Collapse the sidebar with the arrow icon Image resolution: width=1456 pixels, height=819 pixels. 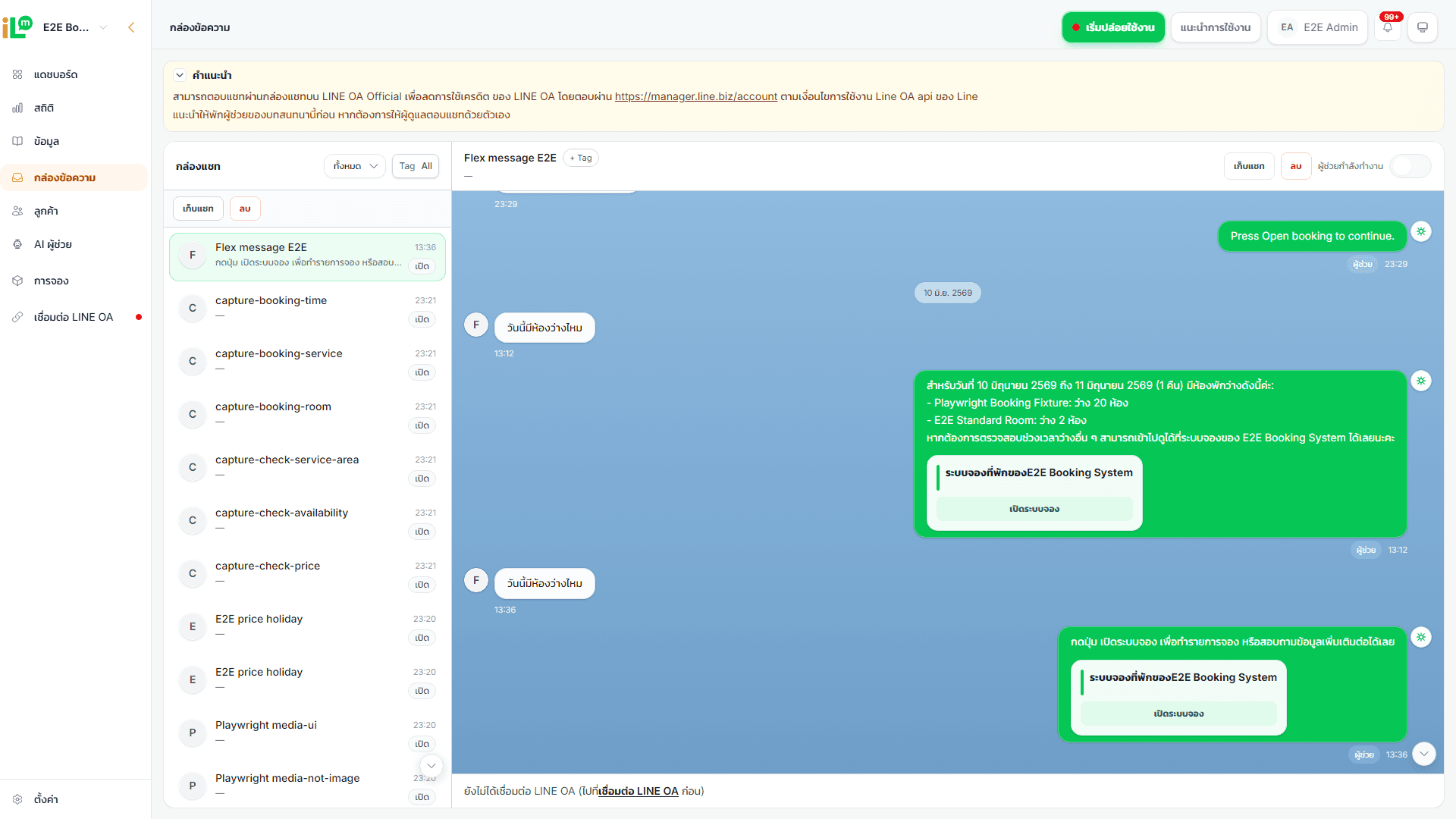[x=131, y=27]
